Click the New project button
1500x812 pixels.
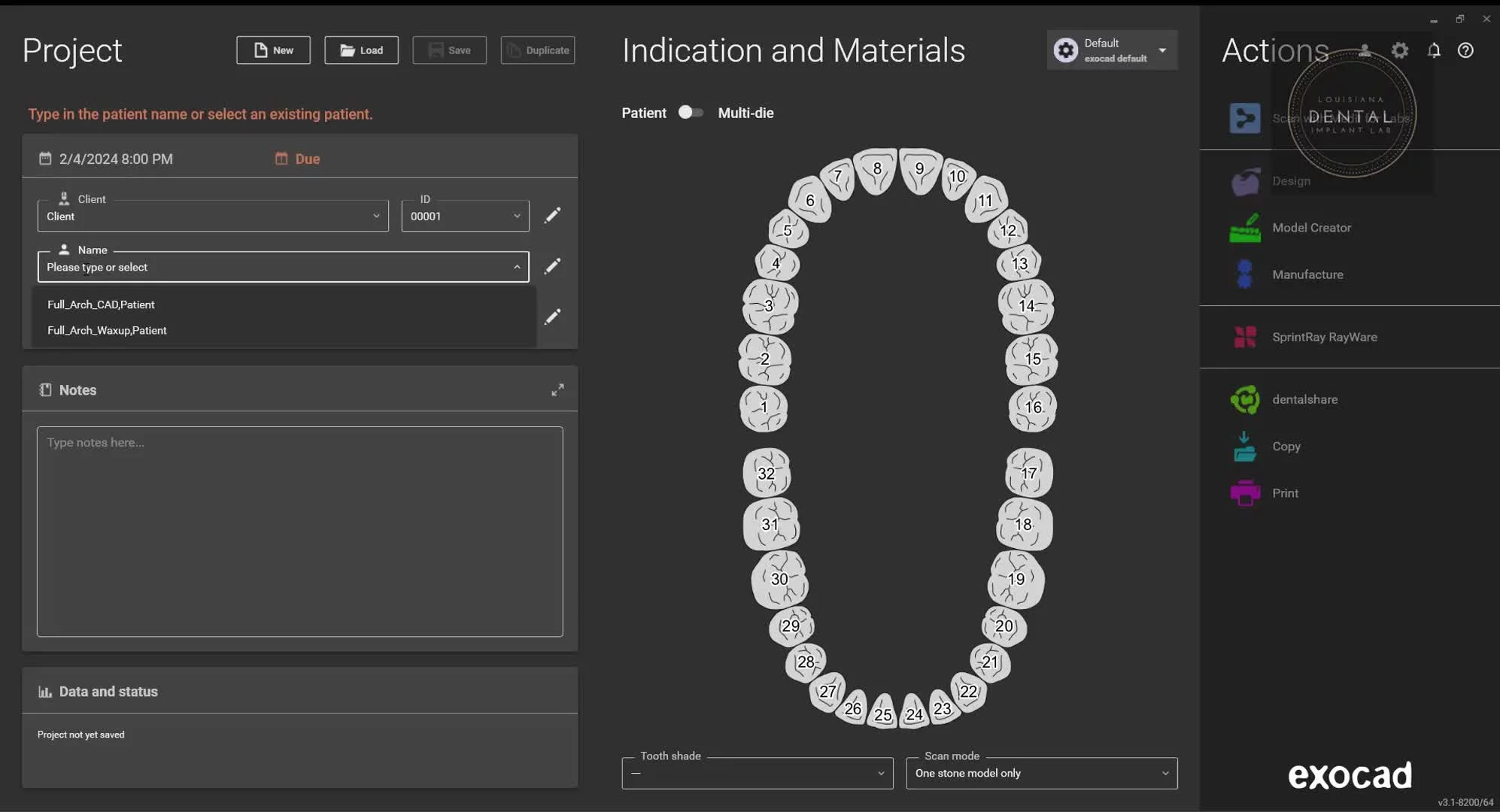click(x=273, y=50)
